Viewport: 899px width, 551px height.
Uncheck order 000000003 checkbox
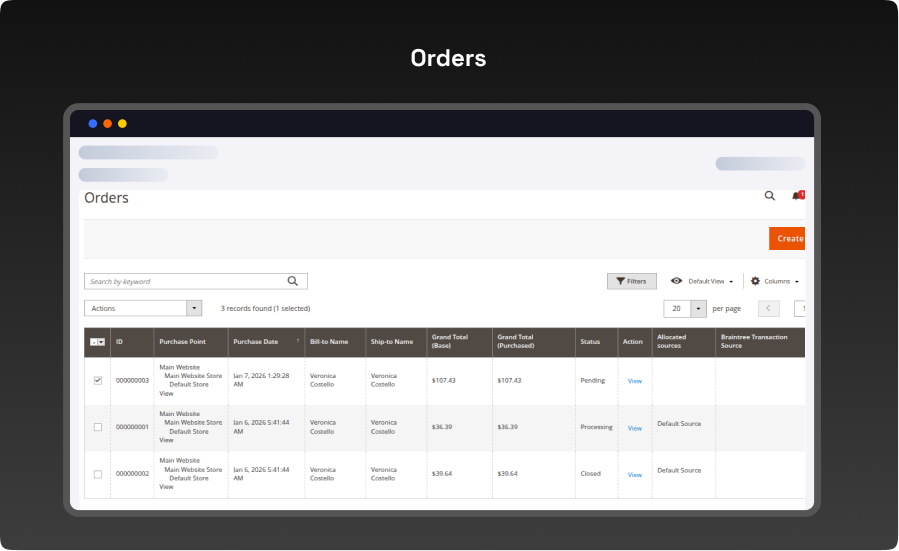pos(97,381)
